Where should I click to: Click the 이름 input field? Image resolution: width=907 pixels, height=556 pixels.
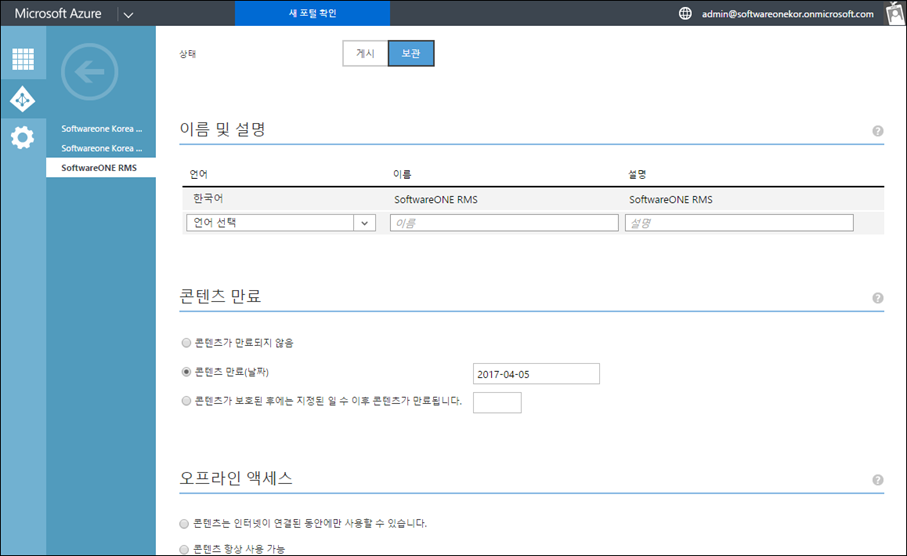pos(504,223)
